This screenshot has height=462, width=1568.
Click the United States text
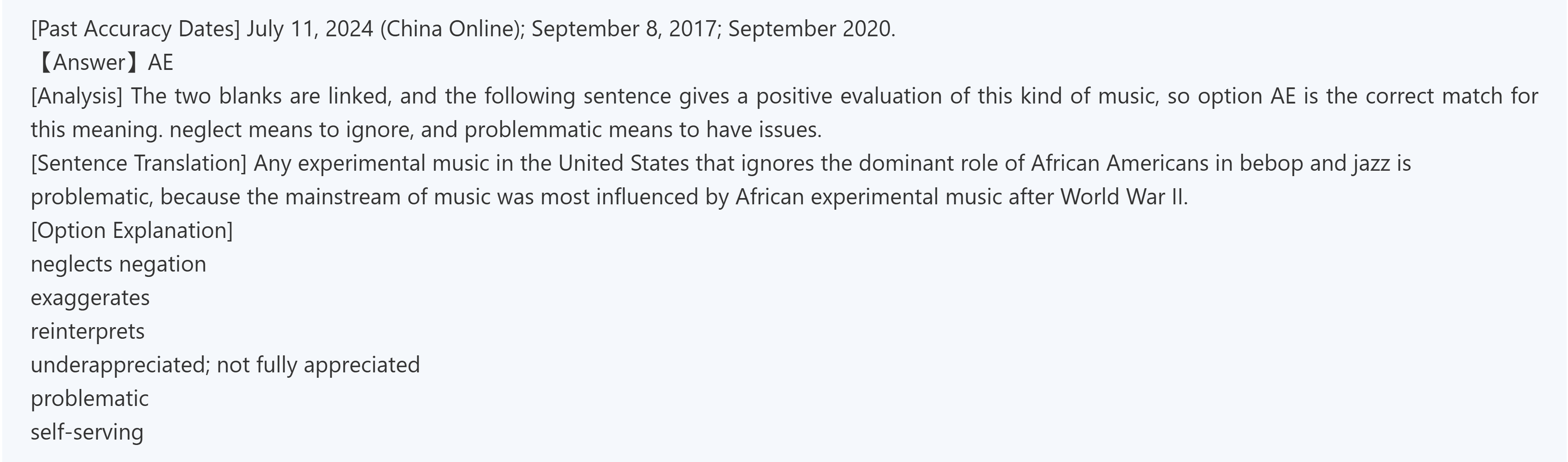point(623,164)
